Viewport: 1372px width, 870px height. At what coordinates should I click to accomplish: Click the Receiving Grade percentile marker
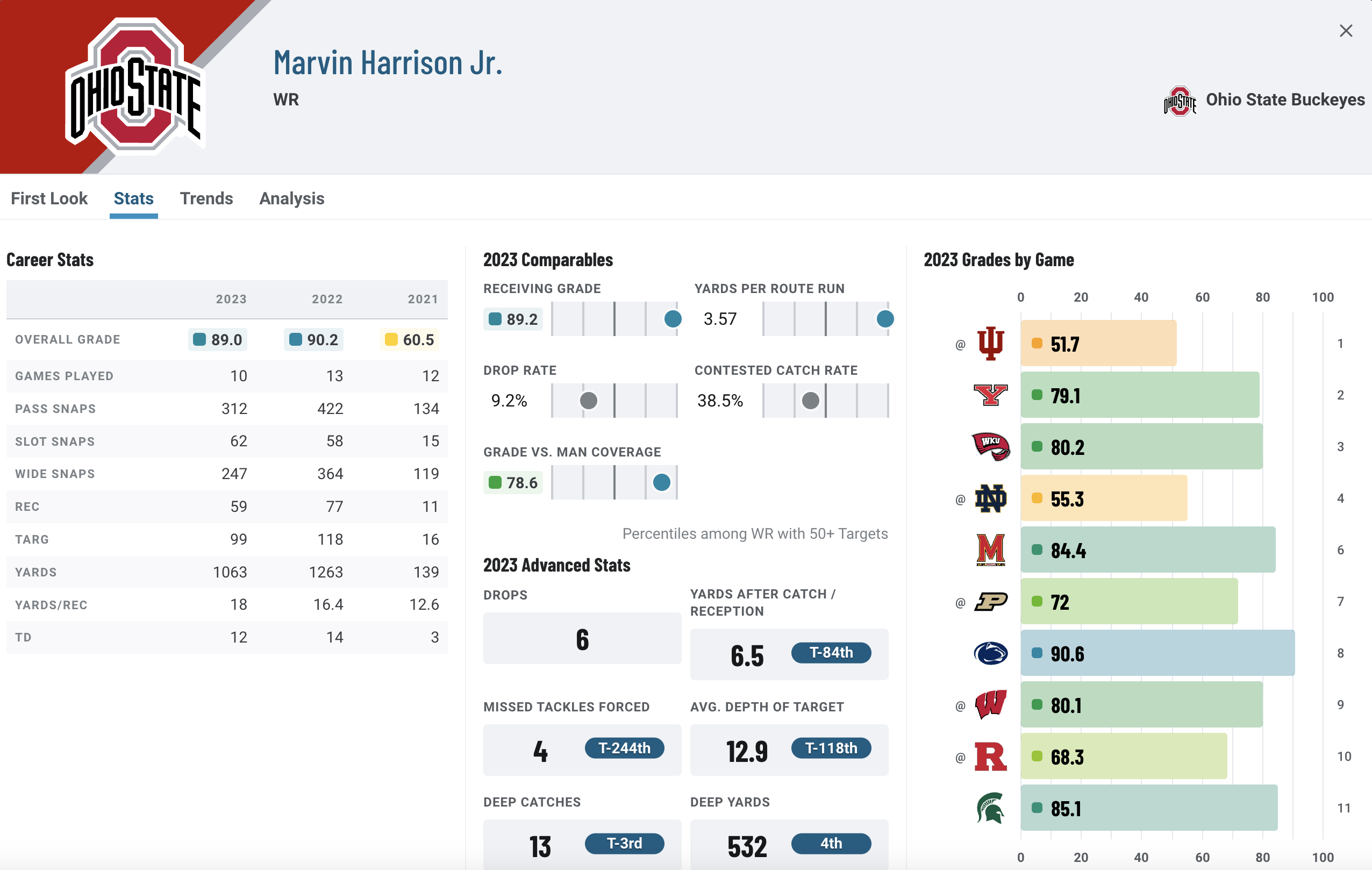tap(673, 319)
